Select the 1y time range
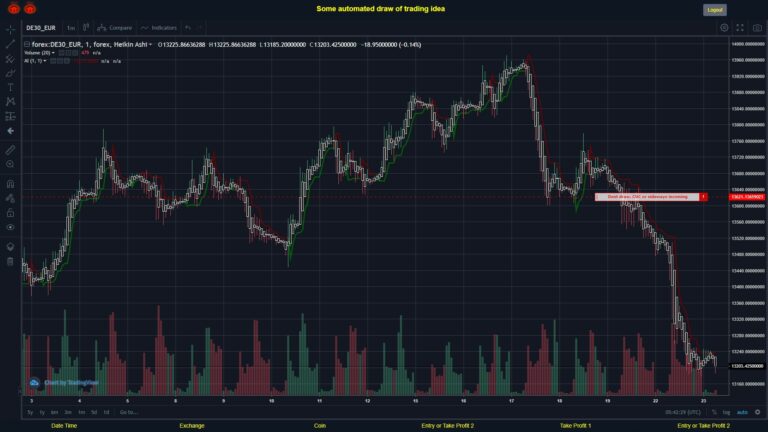 42,412
